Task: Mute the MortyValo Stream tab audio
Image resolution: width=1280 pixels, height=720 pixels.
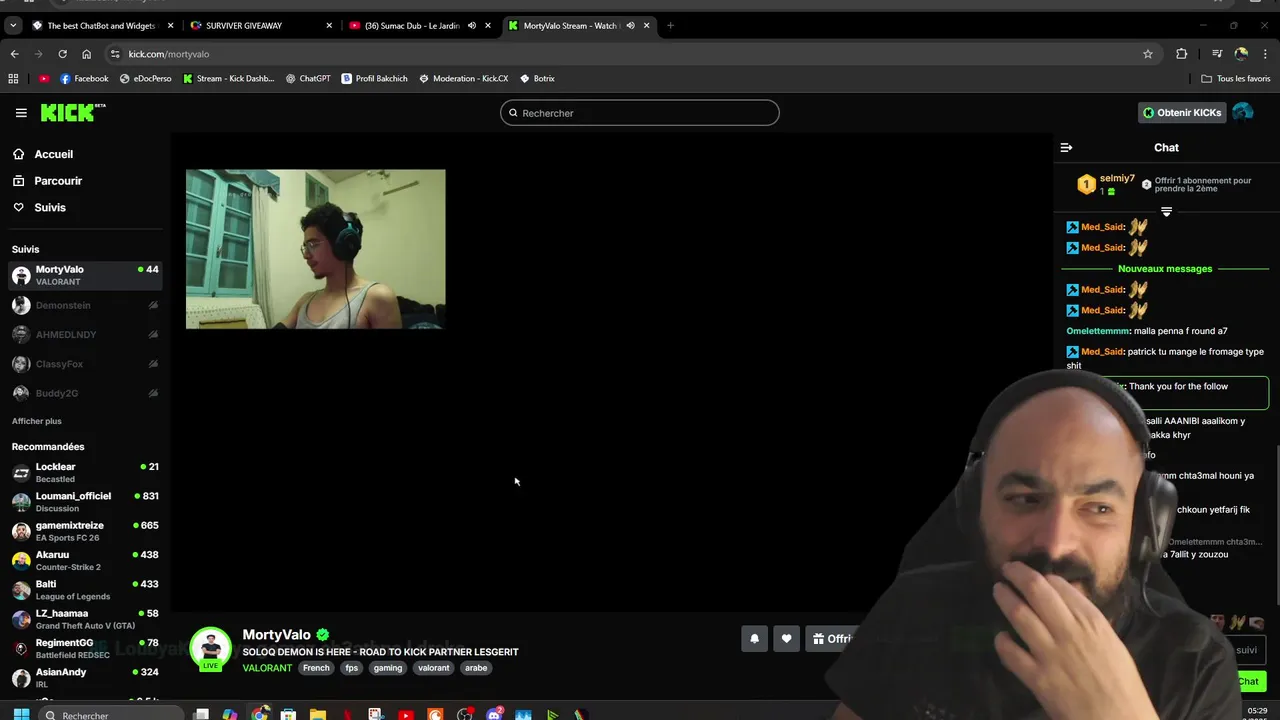Action: click(x=630, y=25)
